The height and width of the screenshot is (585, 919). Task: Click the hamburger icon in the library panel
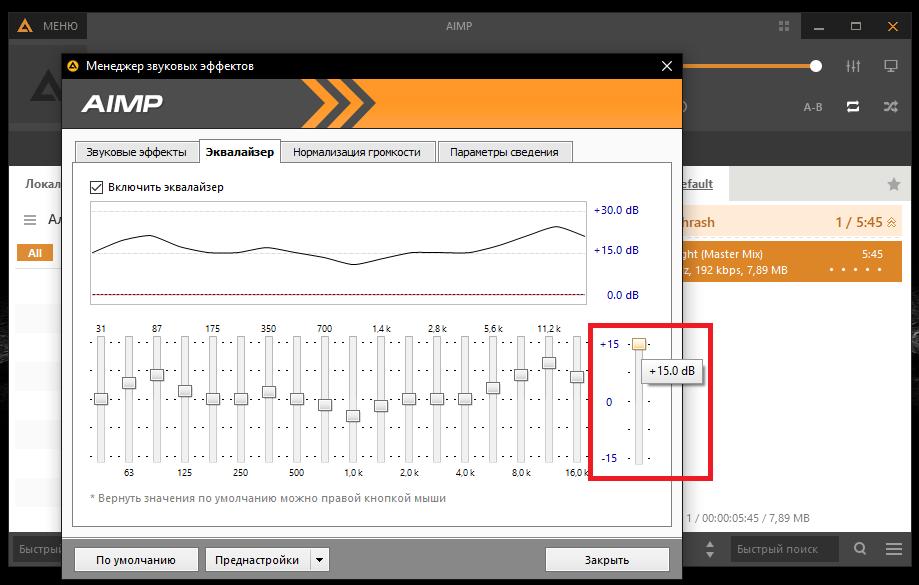(30, 220)
